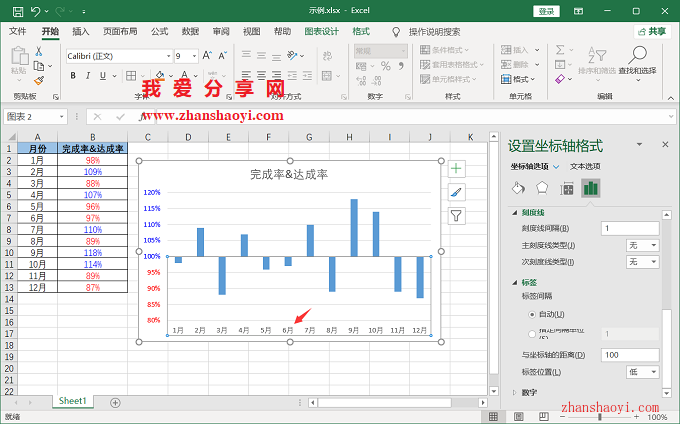This screenshot has width=680, height=424.
Task: Increase font size with larger A icon
Action: coord(207,55)
